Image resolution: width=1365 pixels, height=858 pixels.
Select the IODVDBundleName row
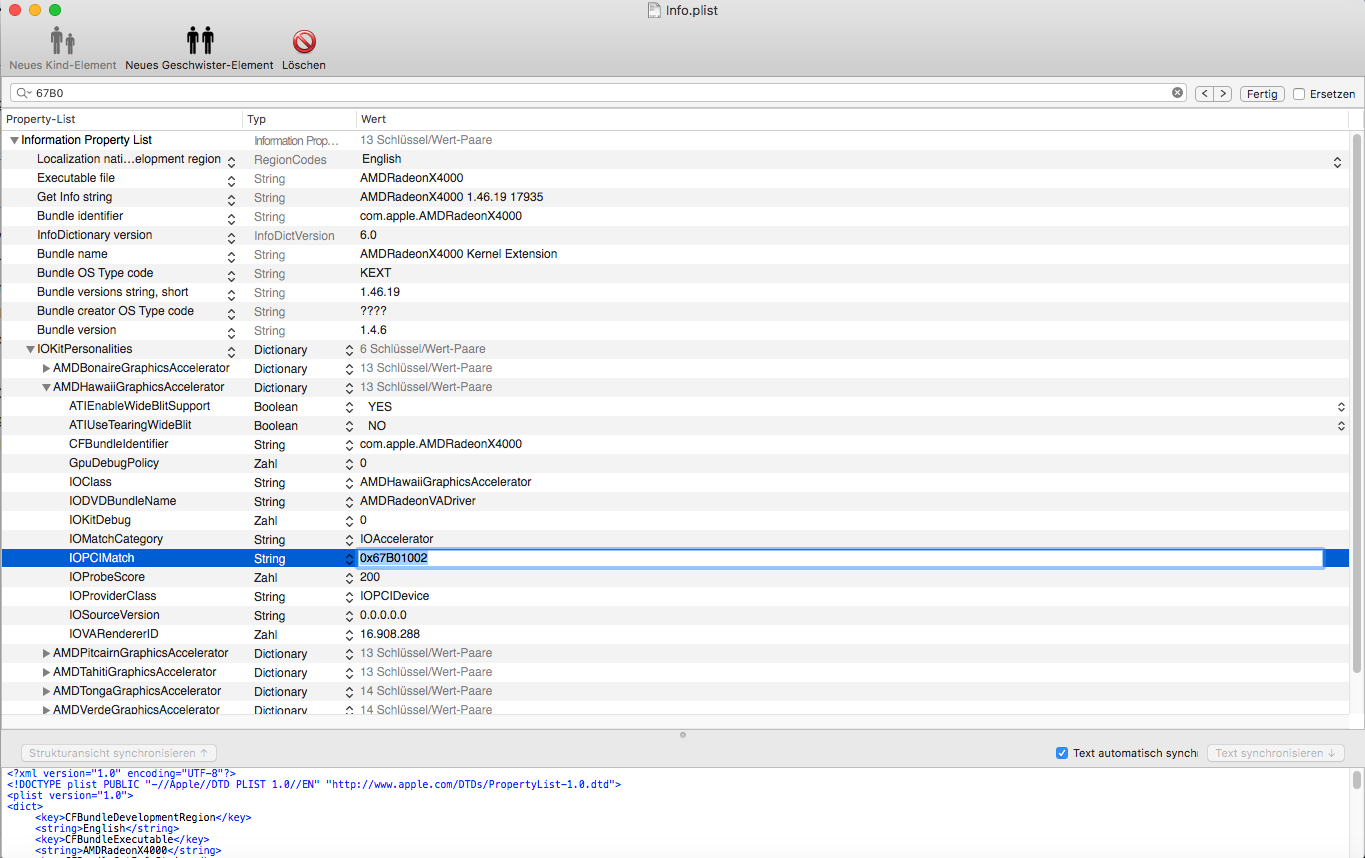675,502
